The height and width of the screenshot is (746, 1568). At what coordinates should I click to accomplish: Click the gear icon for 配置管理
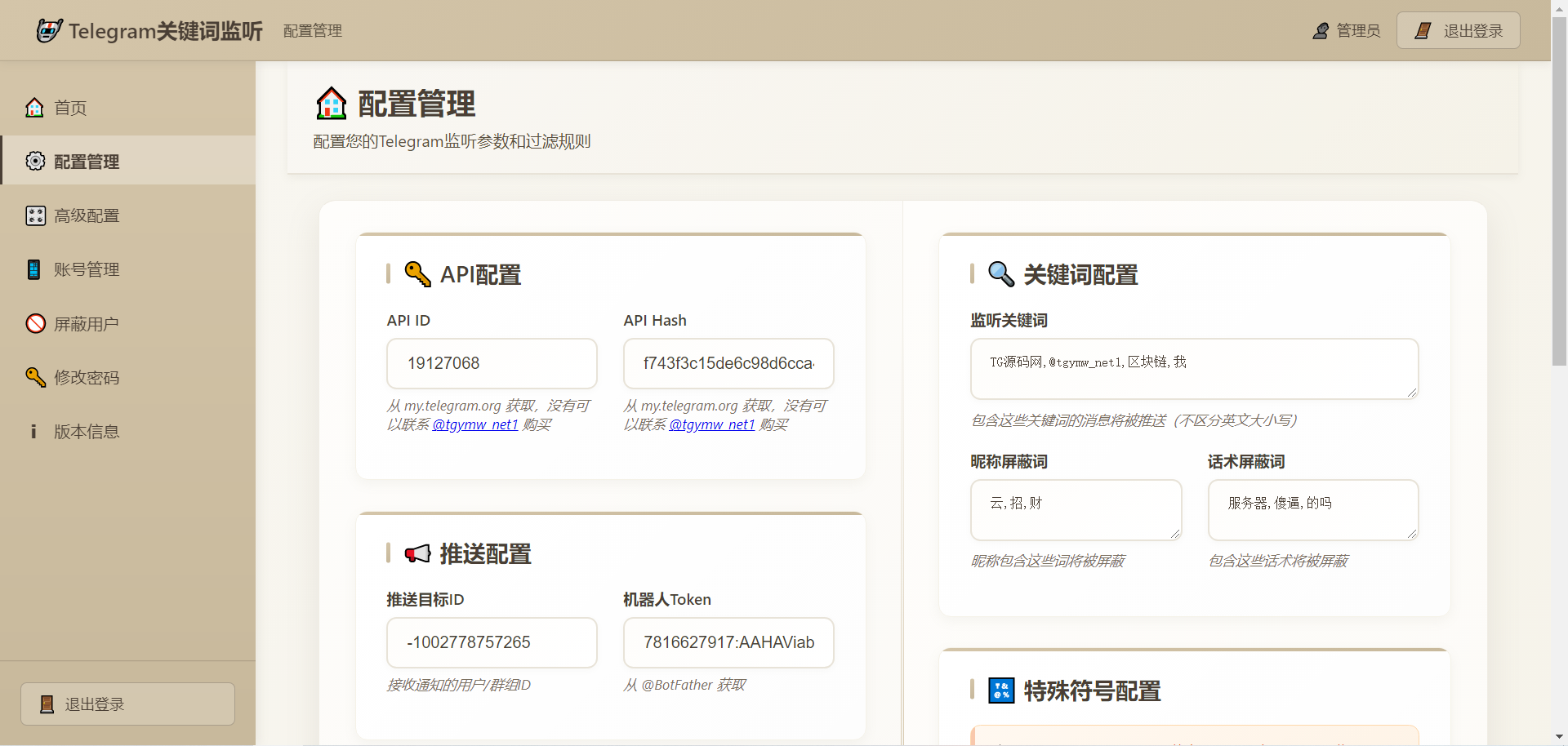pos(35,162)
